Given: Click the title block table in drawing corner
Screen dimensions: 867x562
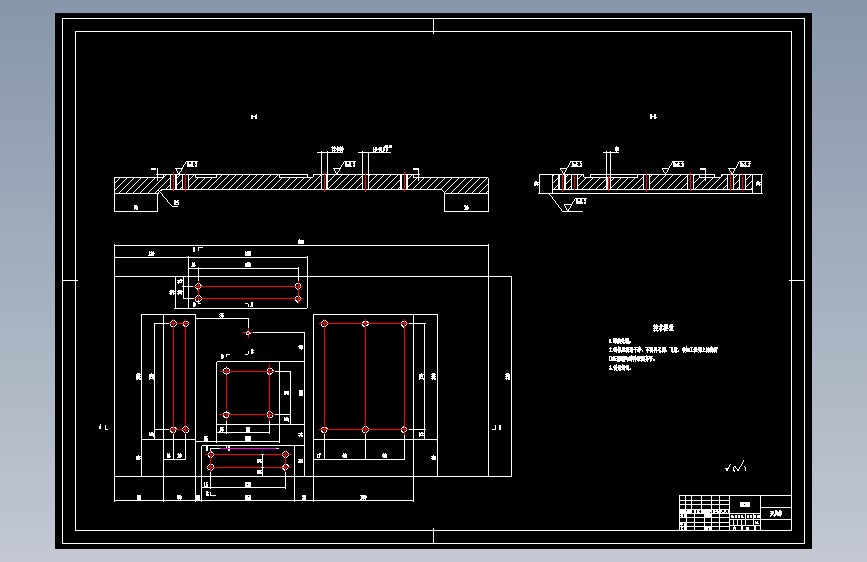Looking at the screenshot, I should click(735, 512).
